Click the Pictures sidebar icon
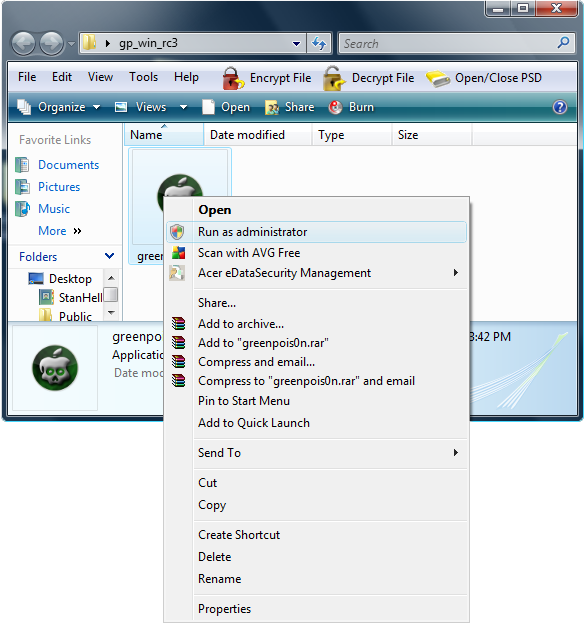The height and width of the screenshot is (623, 584). click(22, 187)
